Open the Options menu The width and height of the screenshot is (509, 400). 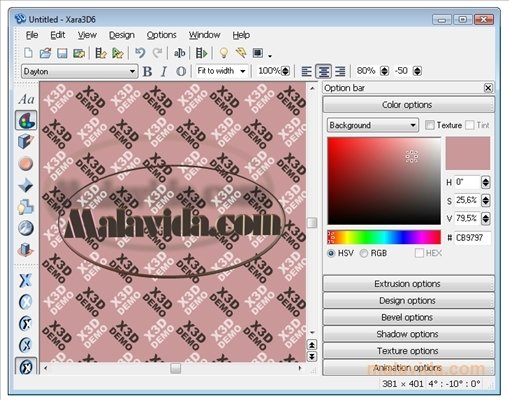click(x=161, y=35)
